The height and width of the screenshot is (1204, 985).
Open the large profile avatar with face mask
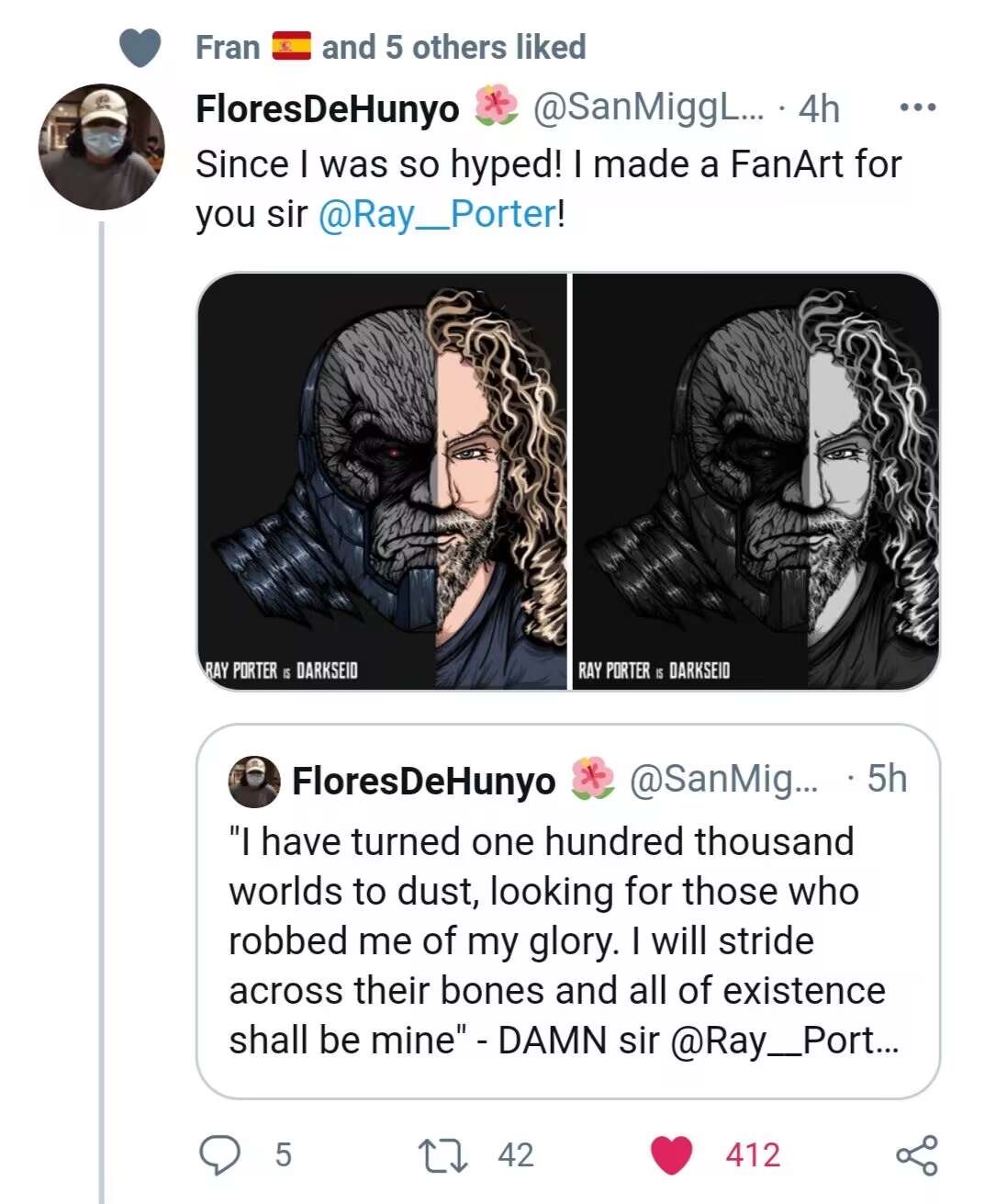[x=101, y=147]
